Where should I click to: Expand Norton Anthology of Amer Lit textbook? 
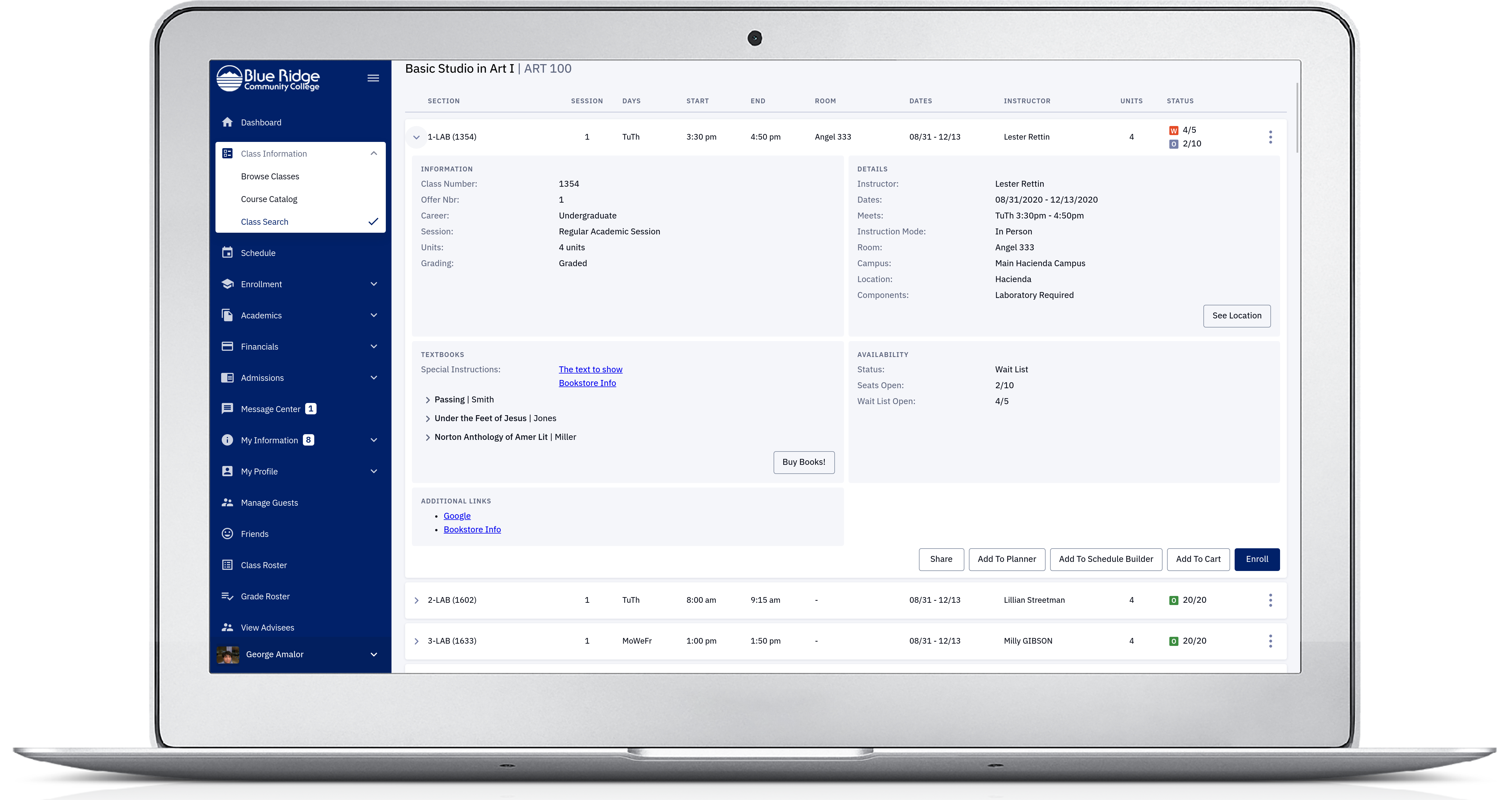427,437
